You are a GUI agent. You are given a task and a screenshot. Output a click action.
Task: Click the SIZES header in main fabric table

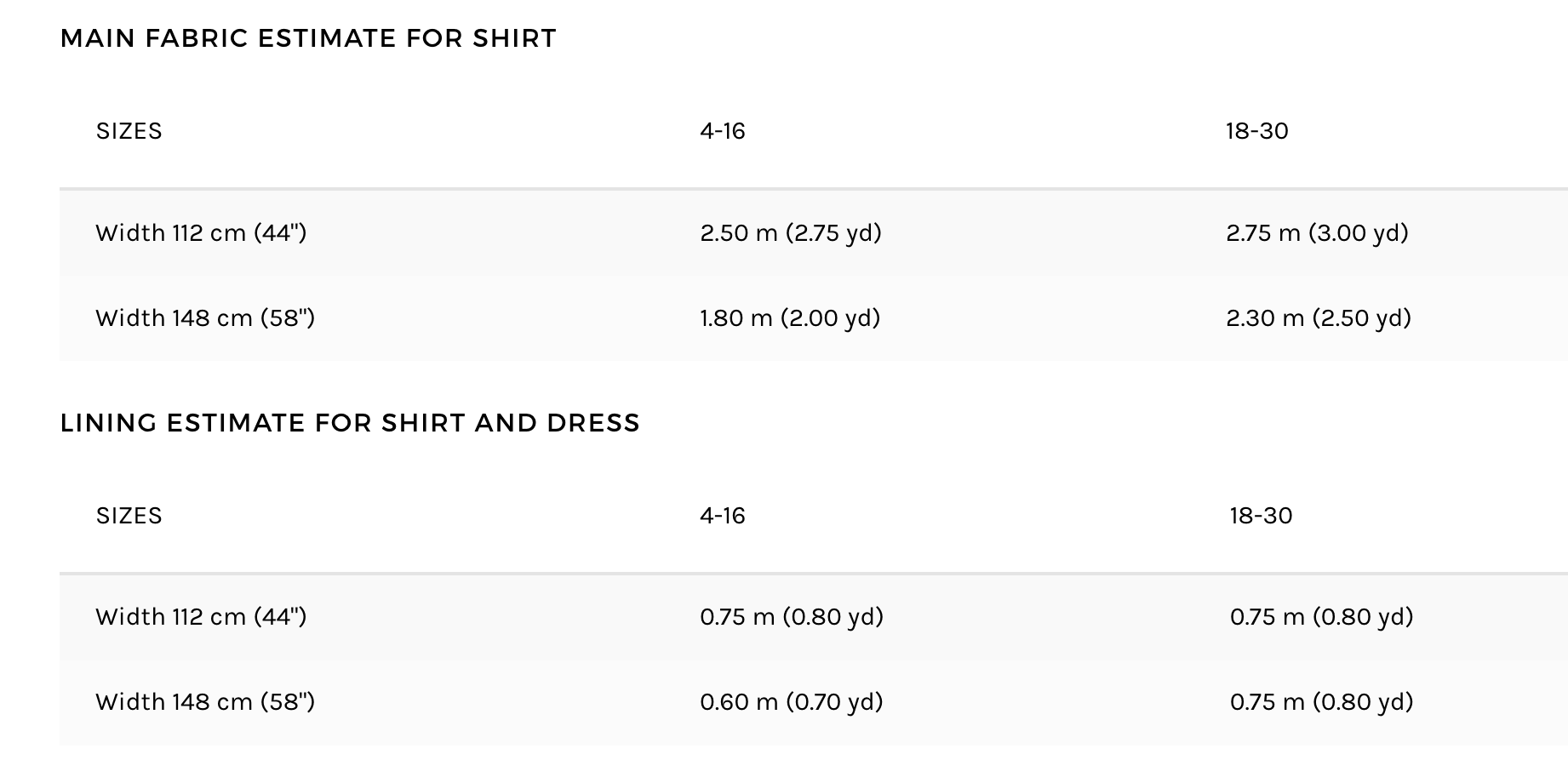tap(129, 131)
